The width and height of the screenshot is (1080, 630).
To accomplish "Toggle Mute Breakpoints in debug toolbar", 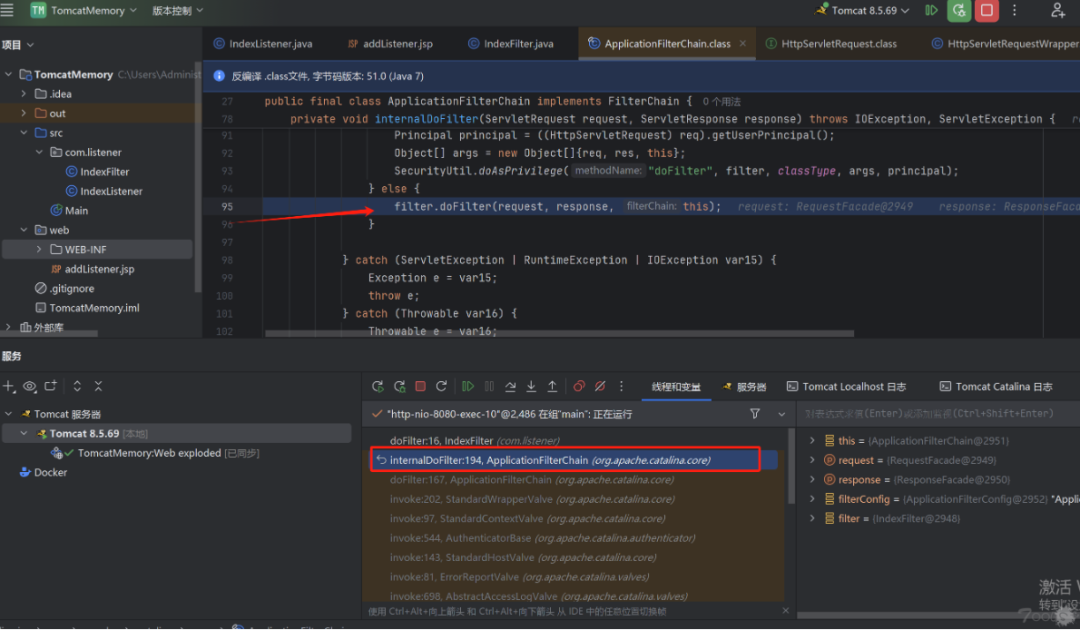I will (600, 386).
